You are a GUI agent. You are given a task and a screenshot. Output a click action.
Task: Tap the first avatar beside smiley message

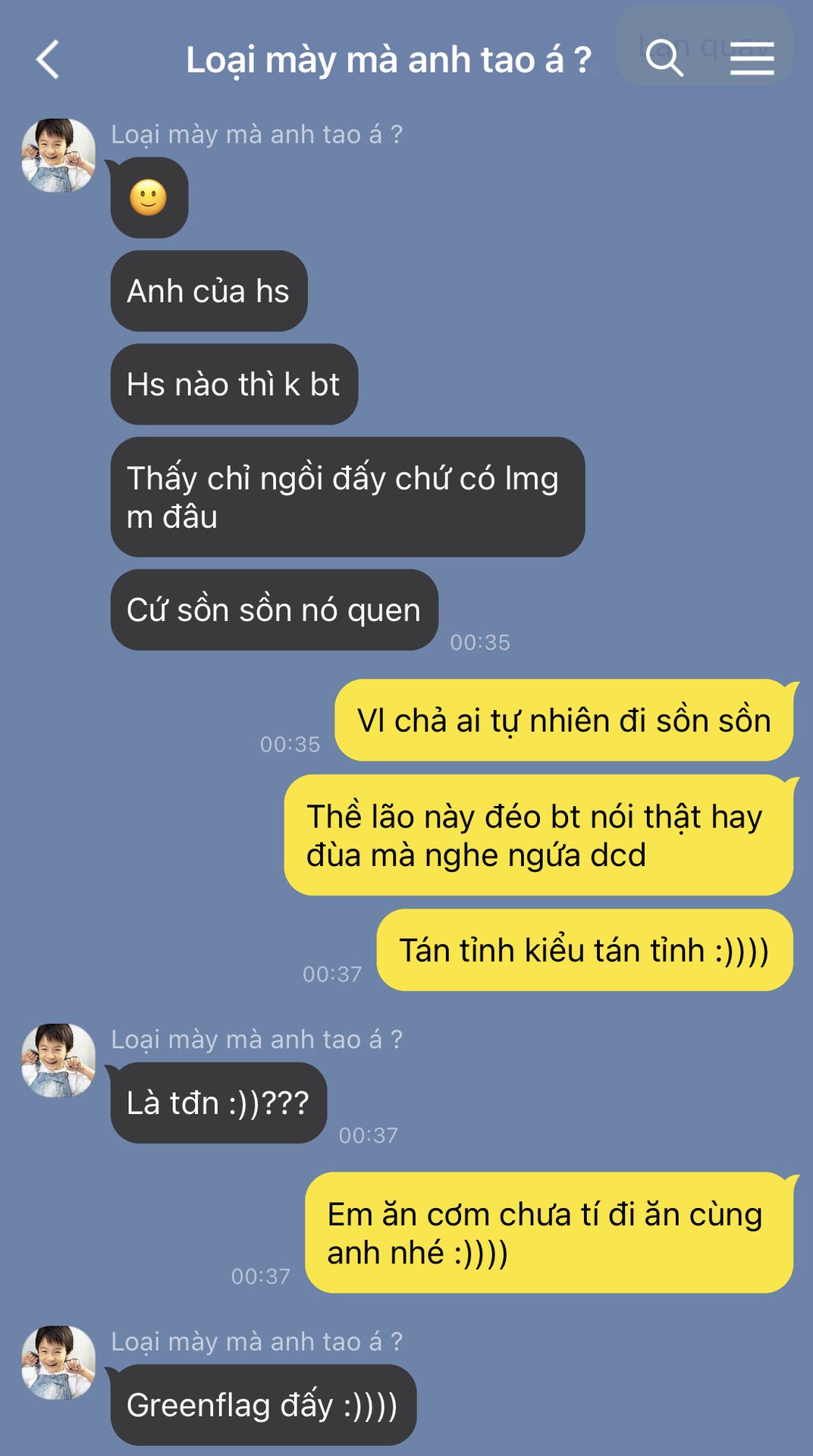tap(58, 155)
